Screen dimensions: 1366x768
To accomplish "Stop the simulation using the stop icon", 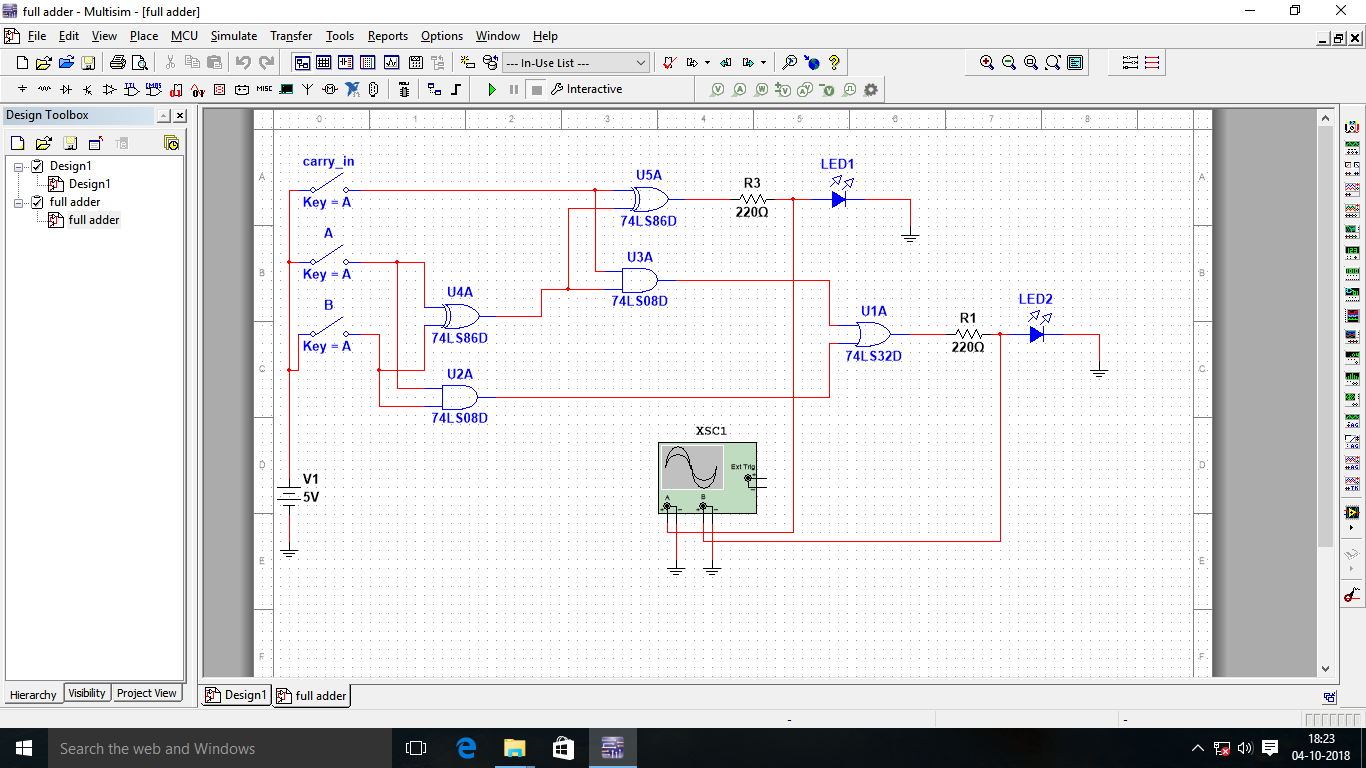I will click(x=537, y=89).
